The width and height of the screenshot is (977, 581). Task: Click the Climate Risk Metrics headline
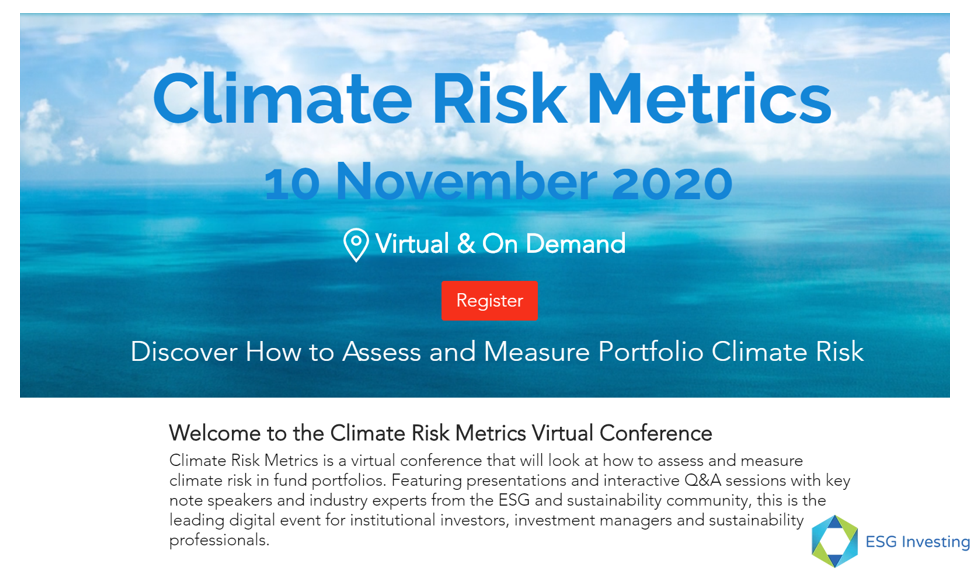pyautogui.click(x=491, y=100)
